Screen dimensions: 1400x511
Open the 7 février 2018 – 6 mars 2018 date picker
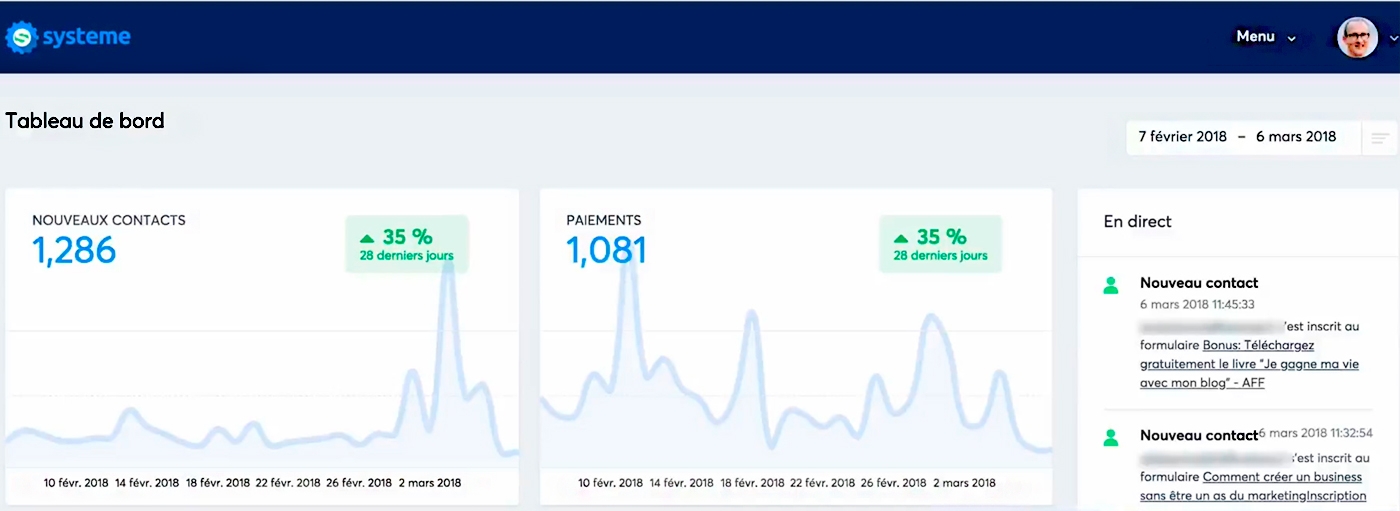point(1237,137)
